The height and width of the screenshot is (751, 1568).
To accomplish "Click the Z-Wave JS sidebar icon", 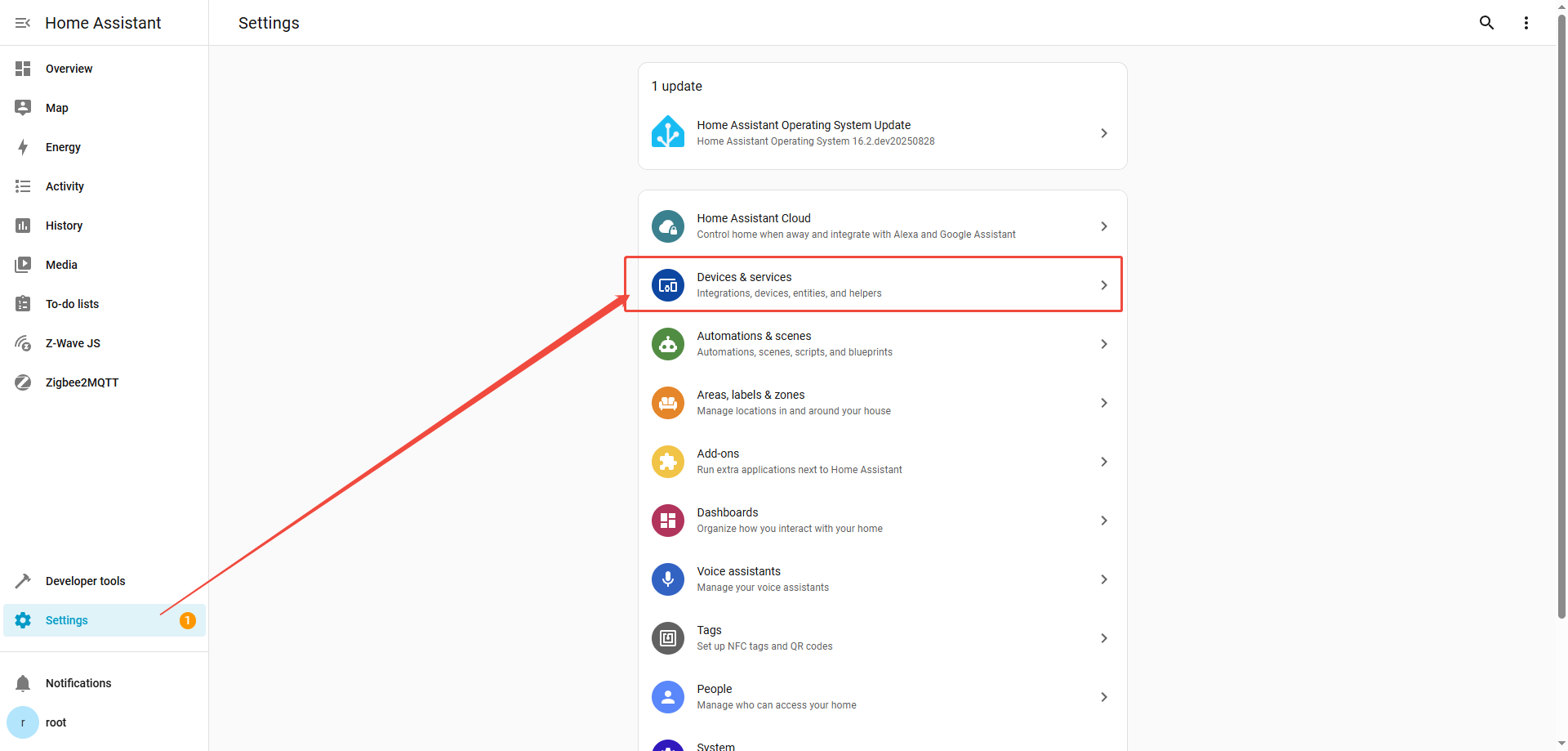I will point(23,343).
